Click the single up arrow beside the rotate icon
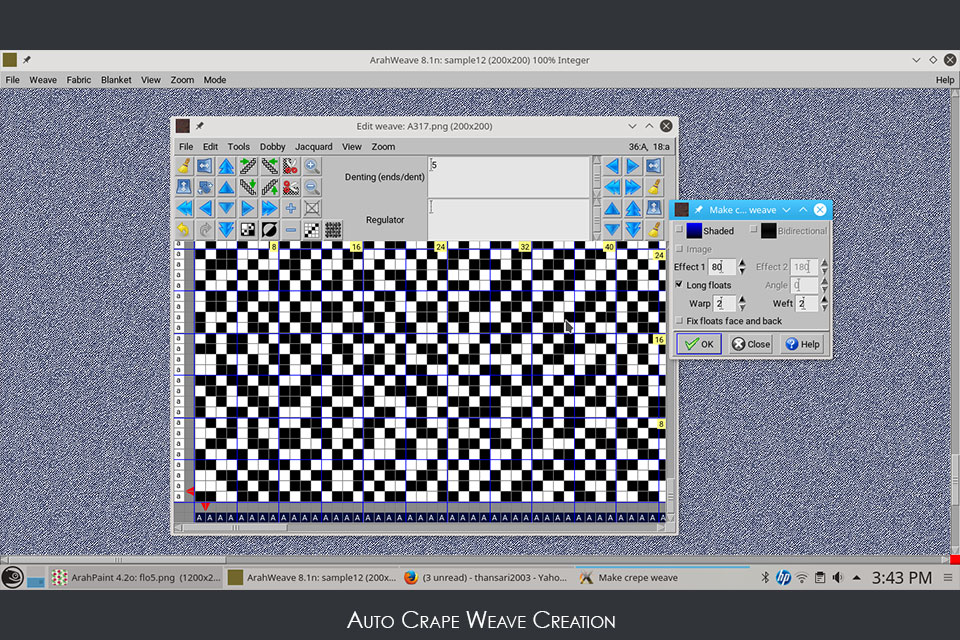Viewport: 960px width, 640px height. pyautogui.click(x=227, y=187)
